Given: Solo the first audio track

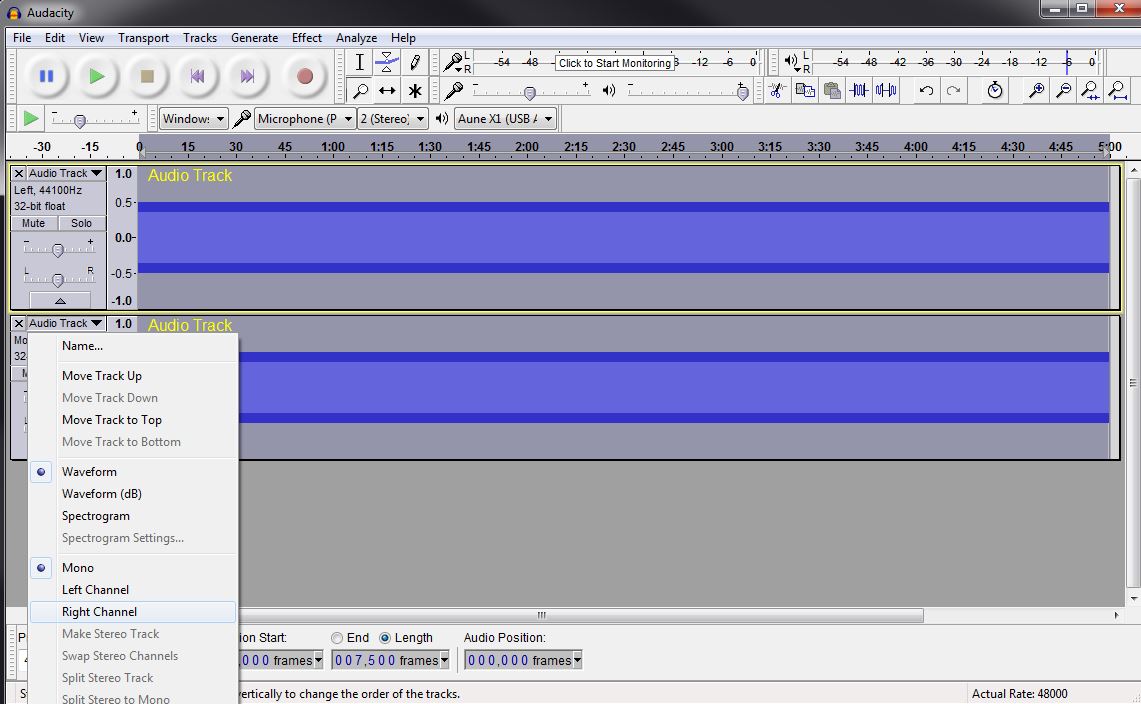Looking at the screenshot, I should tap(82, 223).
